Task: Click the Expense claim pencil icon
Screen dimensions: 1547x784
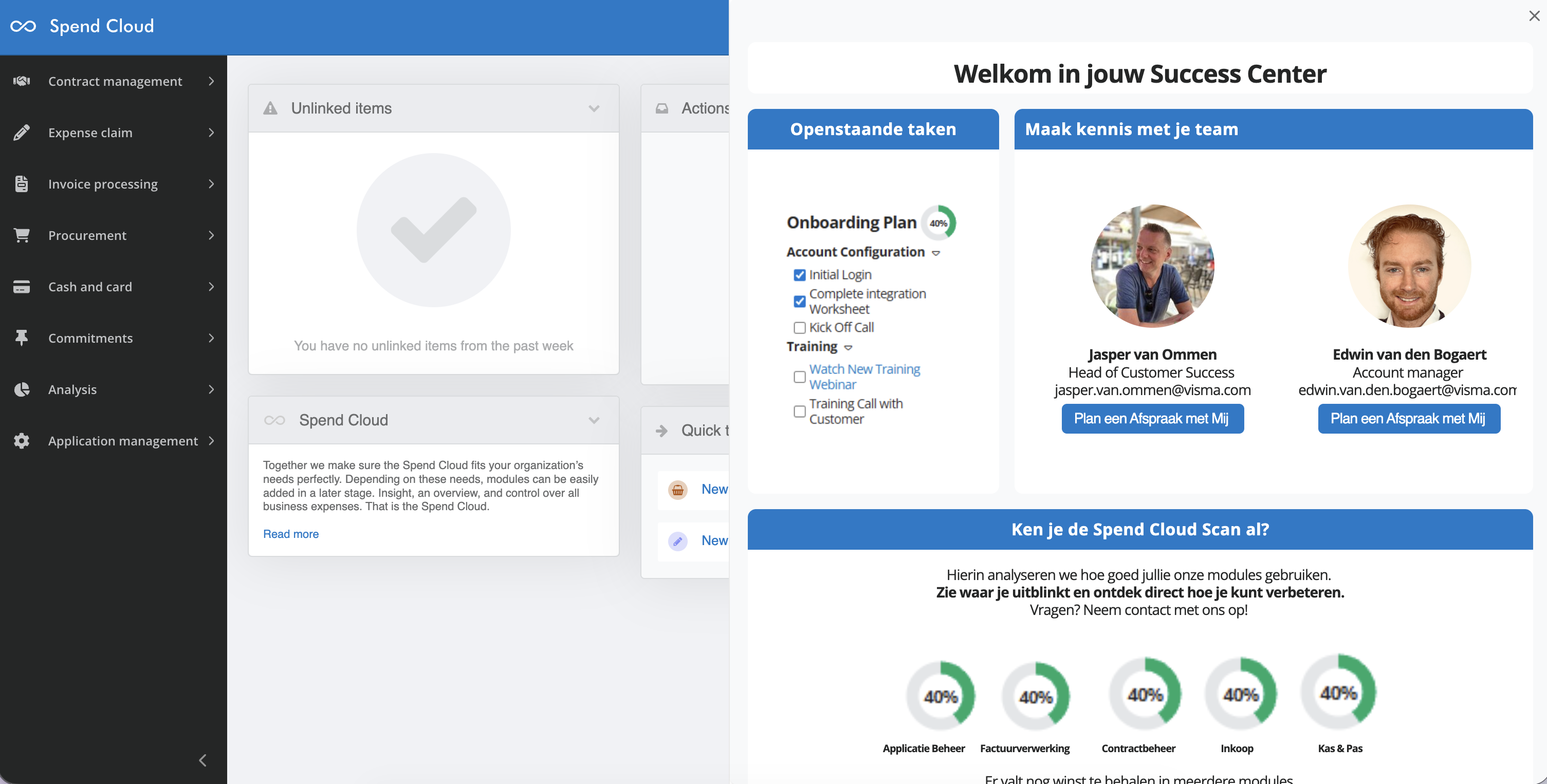Action: click(22, 133)
